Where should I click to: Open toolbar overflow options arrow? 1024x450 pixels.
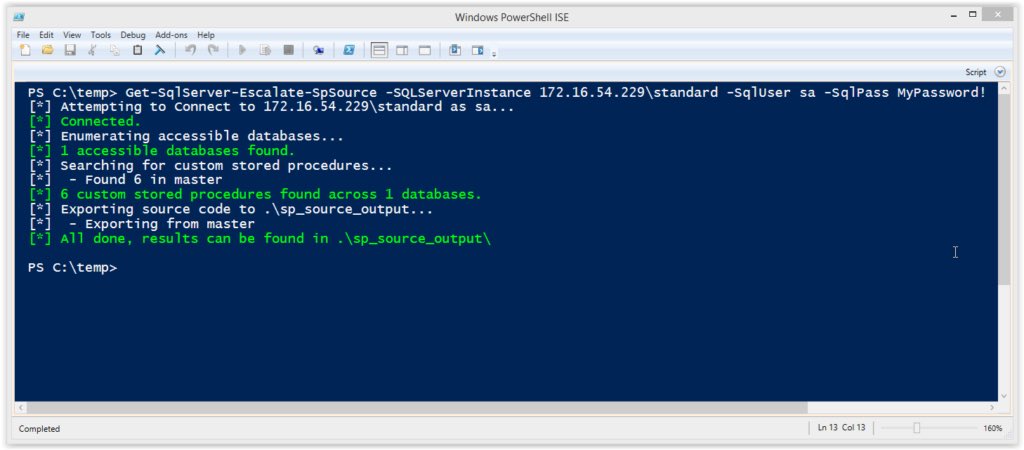pos(494,53)
